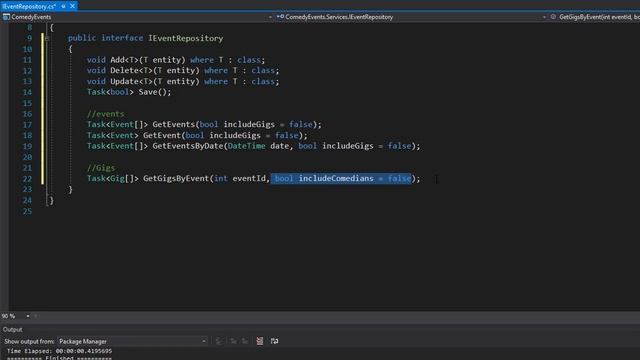Click 'GetGigsByEvent' method name in code
640x360 pixels.
coord(176,178)
